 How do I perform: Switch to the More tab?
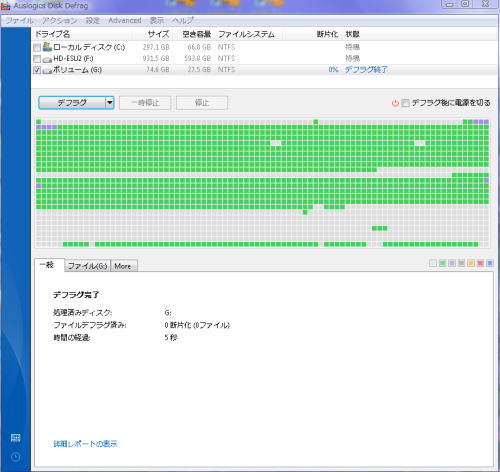coord(123,266)
